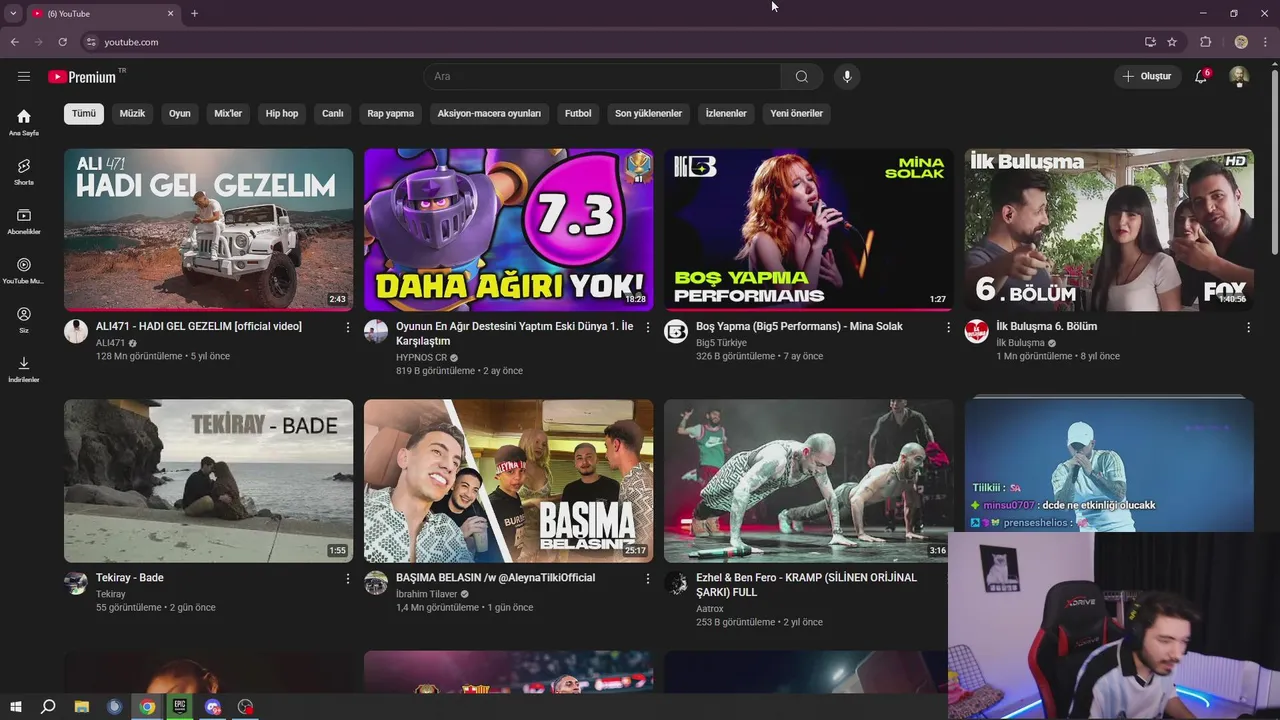
Task: Open Epic Games launcher in taskbar
Action: pos(180,707)
